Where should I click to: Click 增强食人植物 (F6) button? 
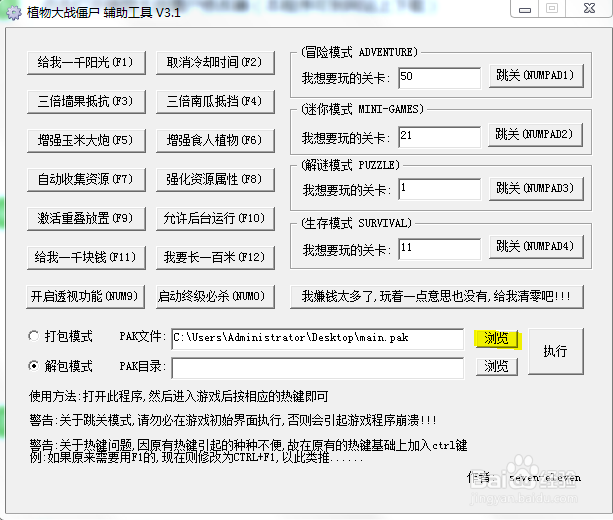[215, 140]
